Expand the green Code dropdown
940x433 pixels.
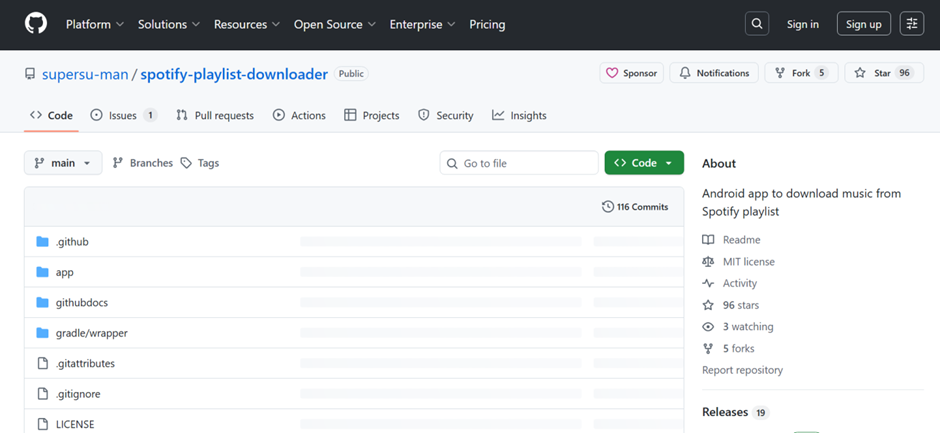644,163
